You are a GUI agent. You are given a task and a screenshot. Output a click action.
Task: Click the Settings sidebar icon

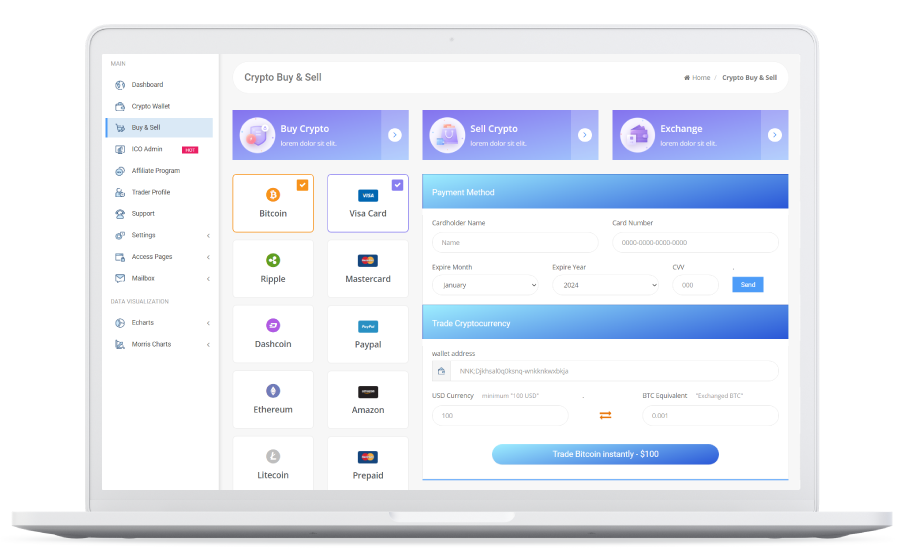(x=120, y=236)
